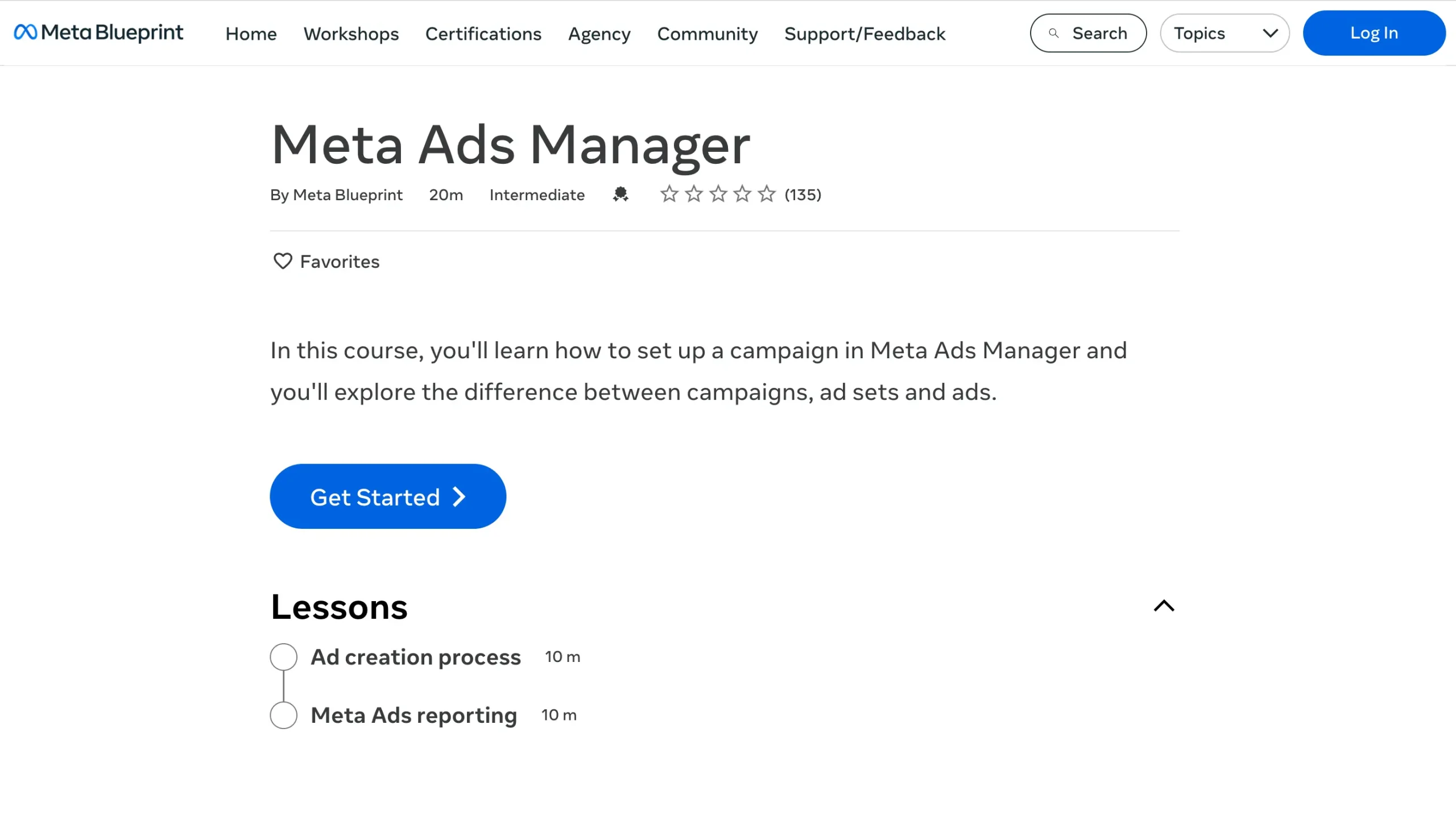The height and width of the screenshot is (832, 1456).
Task: Open Support/Feedback navigation link
Action: [x=864, y=34]
